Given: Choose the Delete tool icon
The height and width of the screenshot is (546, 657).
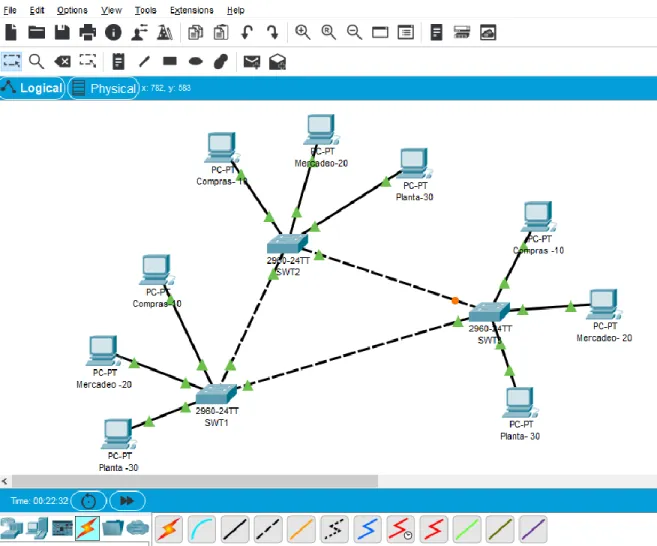Looking at the screenshot, I should click(x=62, y=62).
